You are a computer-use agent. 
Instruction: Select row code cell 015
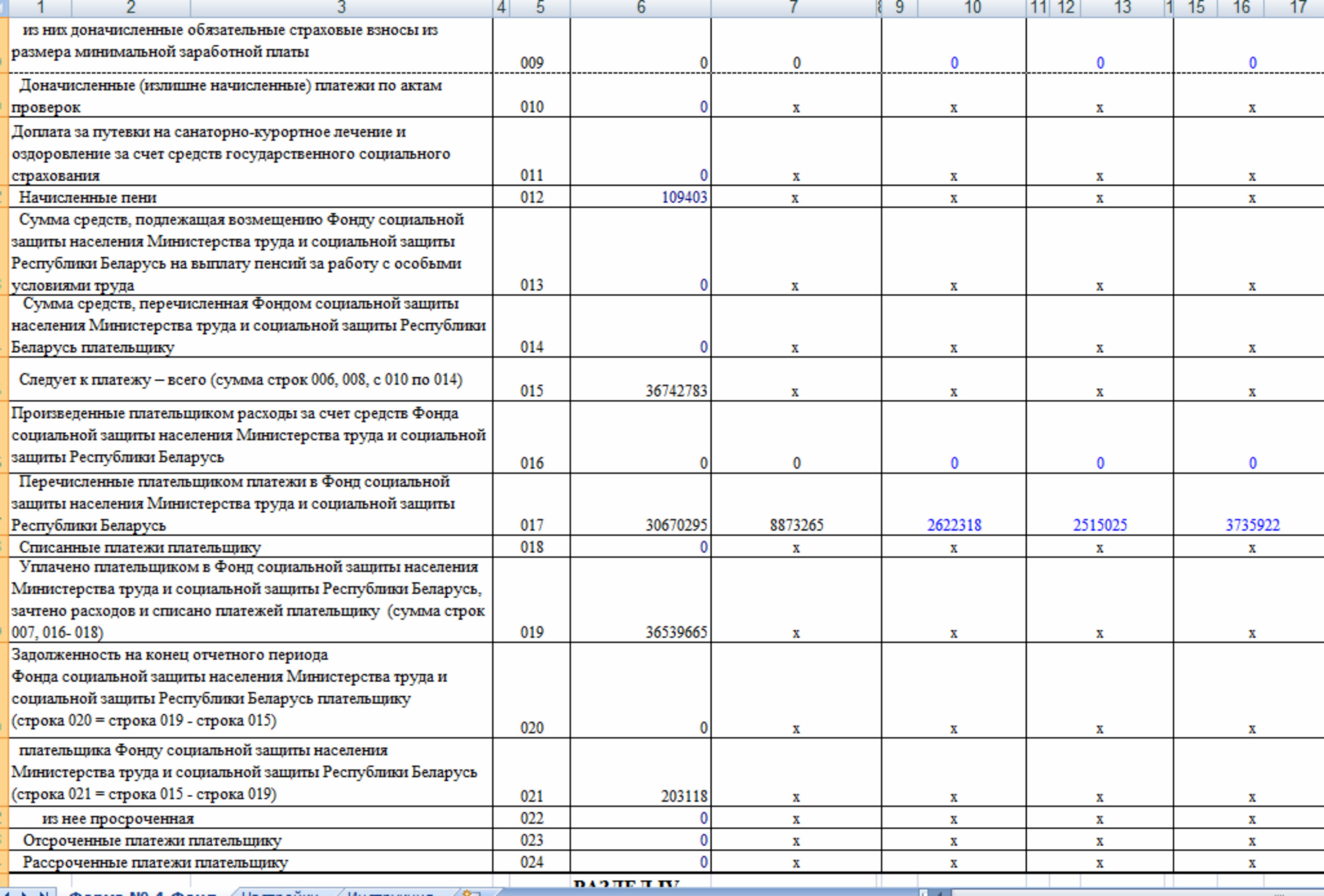pyautogui.click(x=532, y=379)
